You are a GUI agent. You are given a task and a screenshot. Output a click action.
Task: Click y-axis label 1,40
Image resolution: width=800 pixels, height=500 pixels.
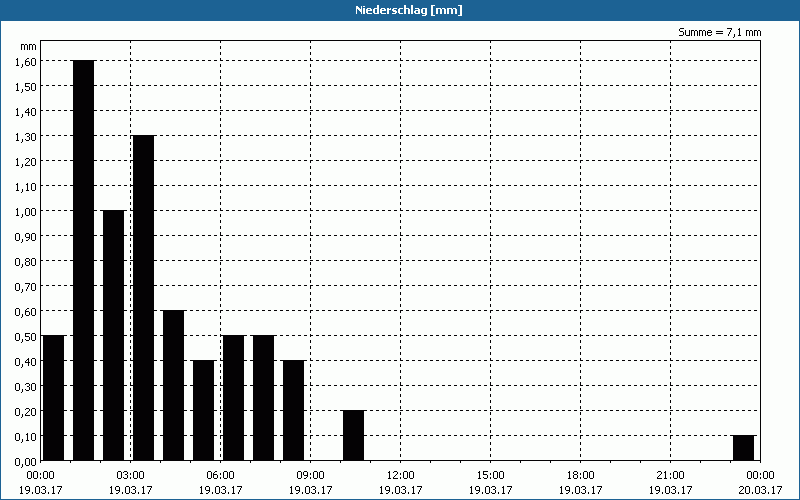coord(26,111)
